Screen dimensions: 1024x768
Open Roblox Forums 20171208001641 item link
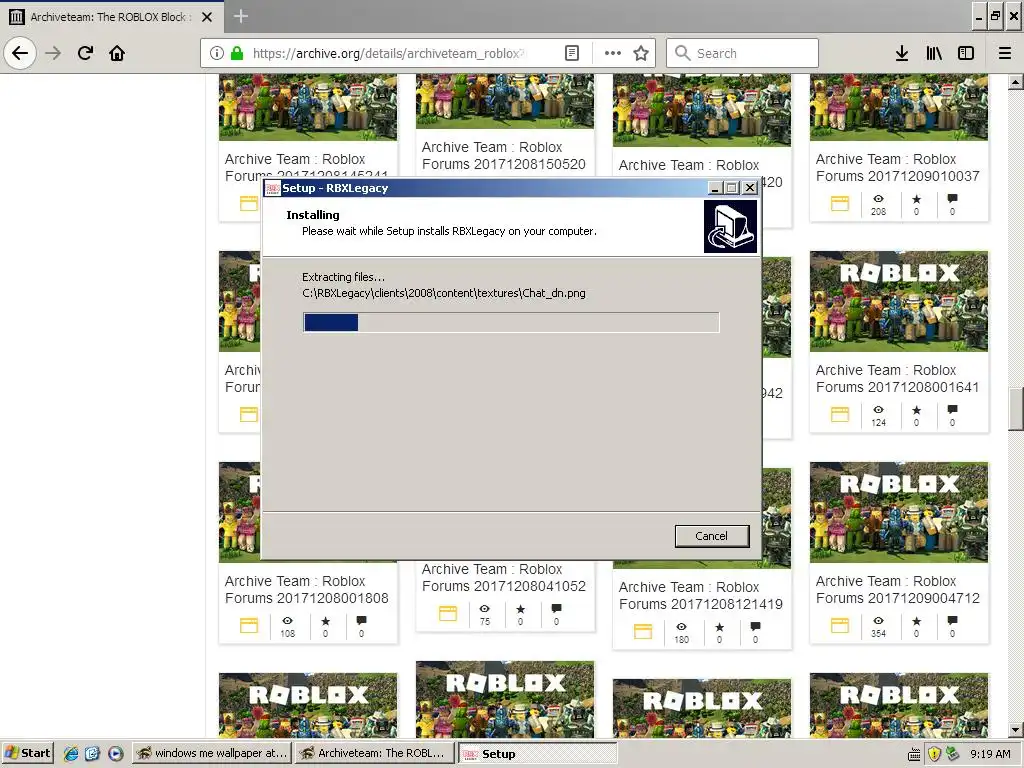pos(897,378)
